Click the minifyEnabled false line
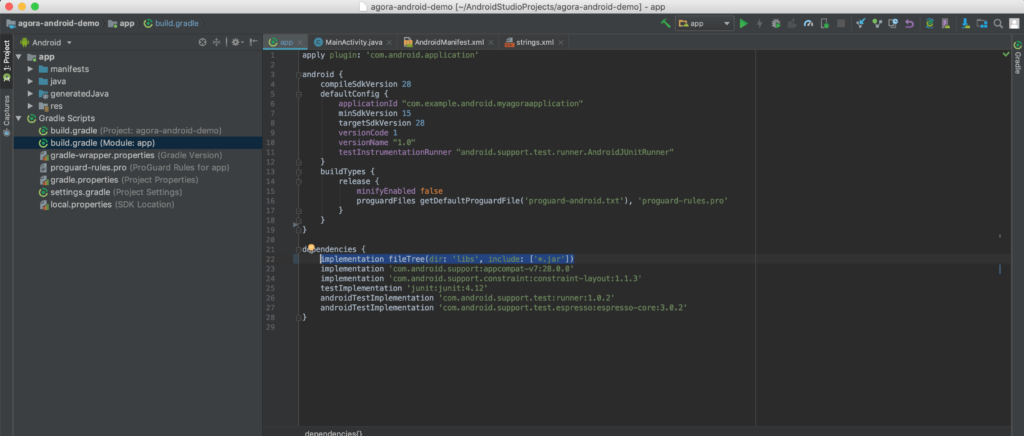 [400, 191]
